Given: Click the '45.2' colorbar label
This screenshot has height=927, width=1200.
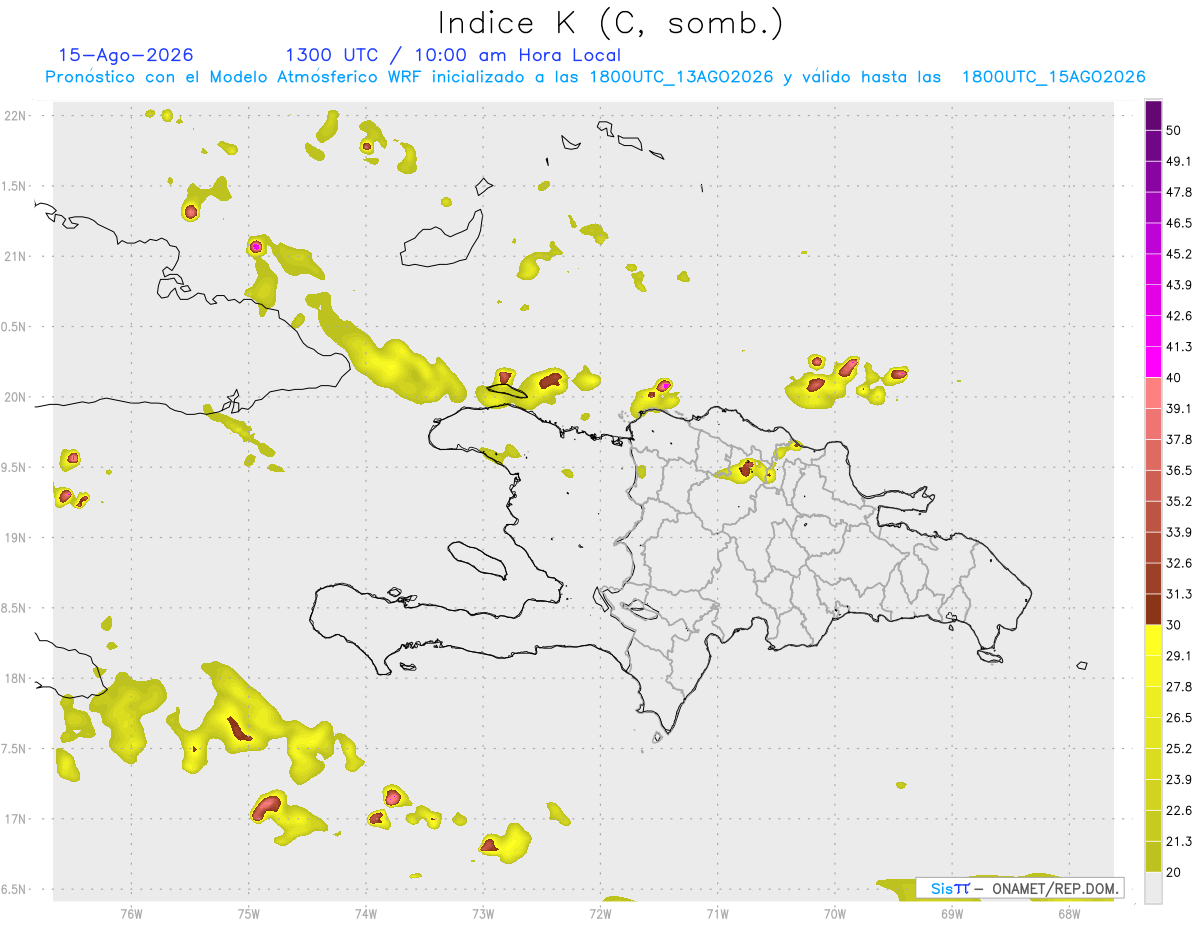Looking at the screenshot, I should pyautogui.click(x=1179, y=254).
